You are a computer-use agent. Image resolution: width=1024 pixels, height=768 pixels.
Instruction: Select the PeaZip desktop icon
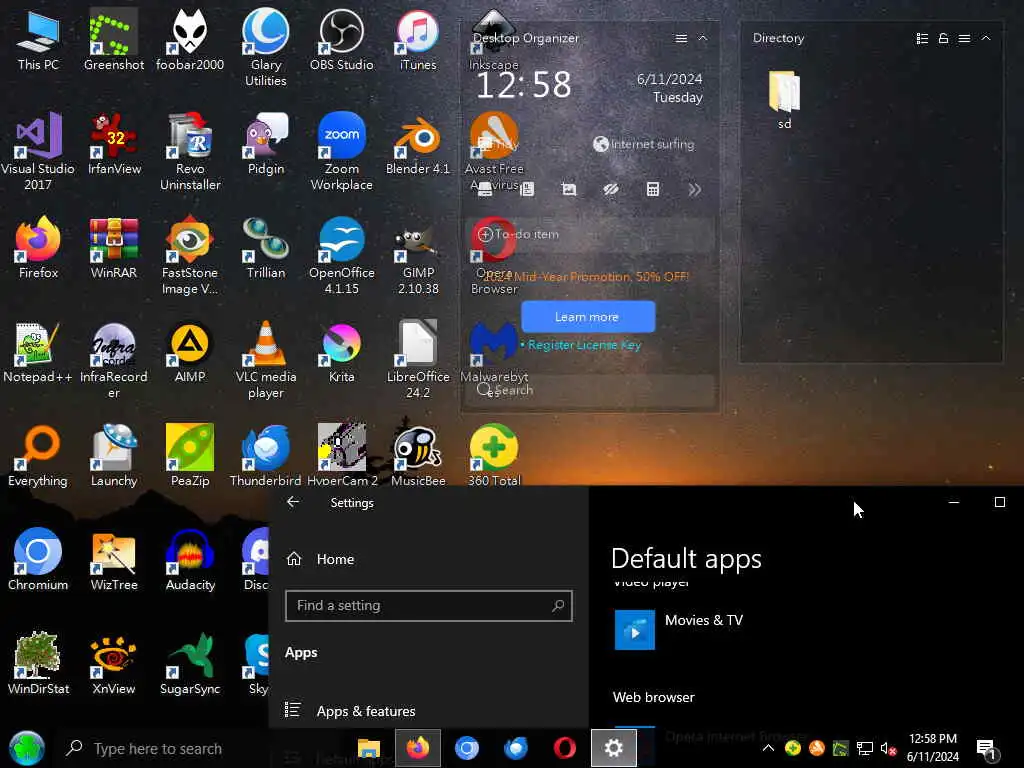(190, 455)
